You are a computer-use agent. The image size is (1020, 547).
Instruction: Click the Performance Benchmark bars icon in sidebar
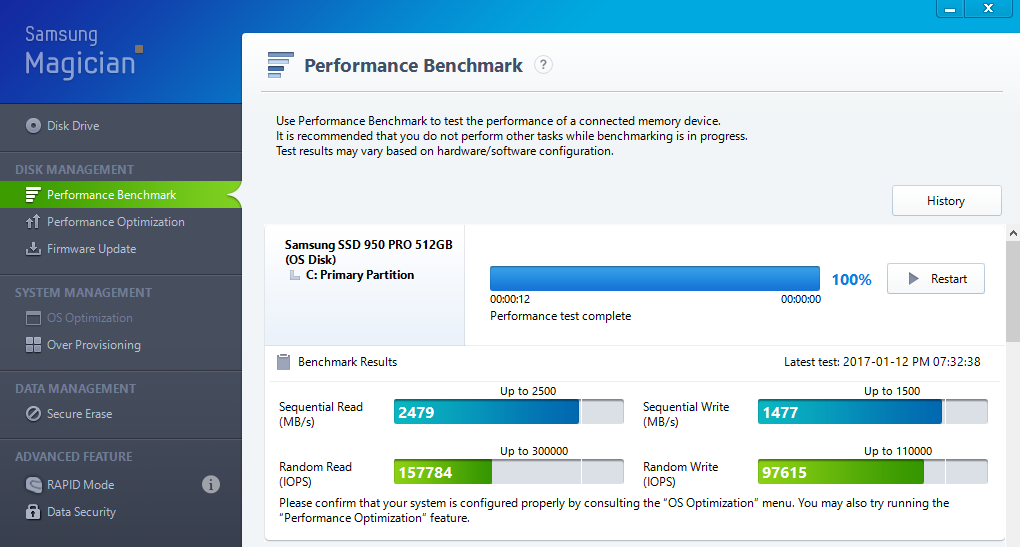click(x=33, y=194)
